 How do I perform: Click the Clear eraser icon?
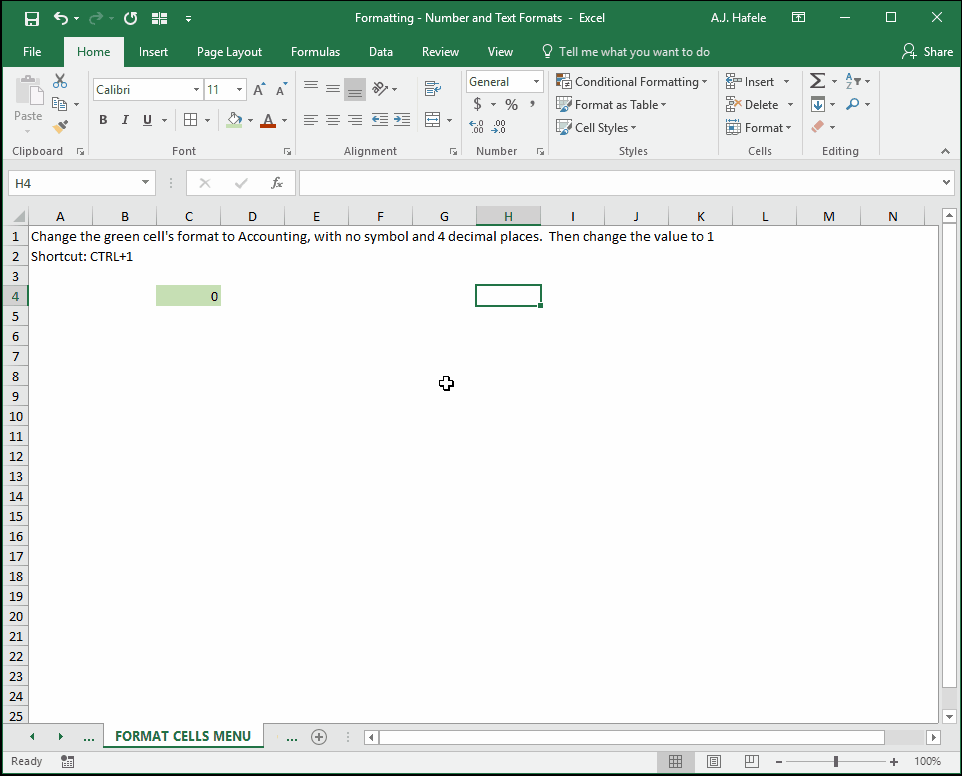pyautogui.click(x=817, y=127)
